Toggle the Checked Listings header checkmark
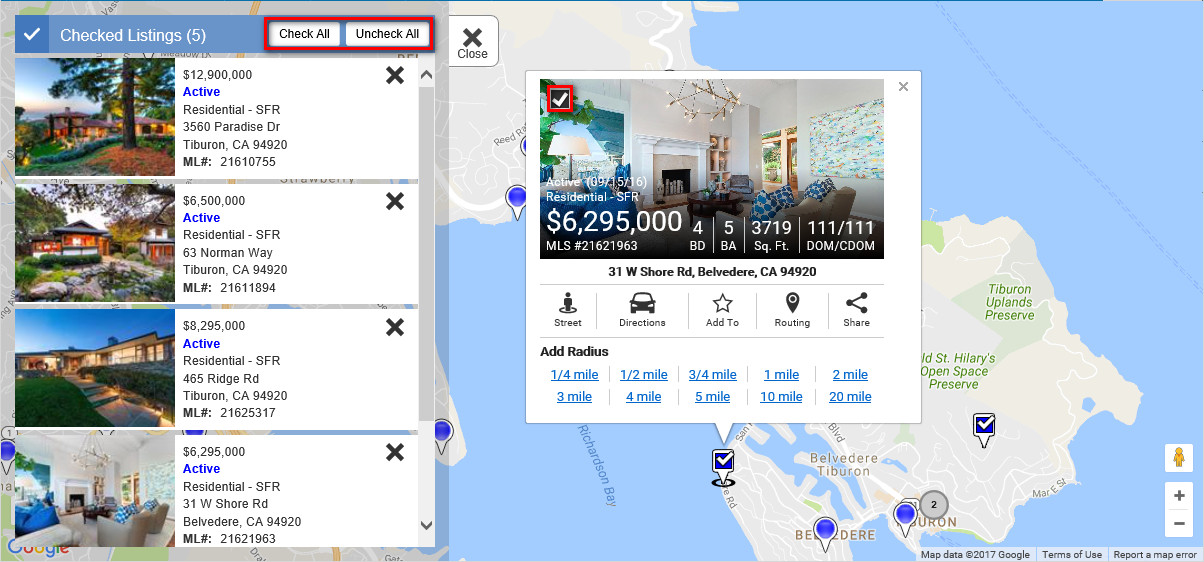Screen dimensions: 1204x562 tap(32, 35)
